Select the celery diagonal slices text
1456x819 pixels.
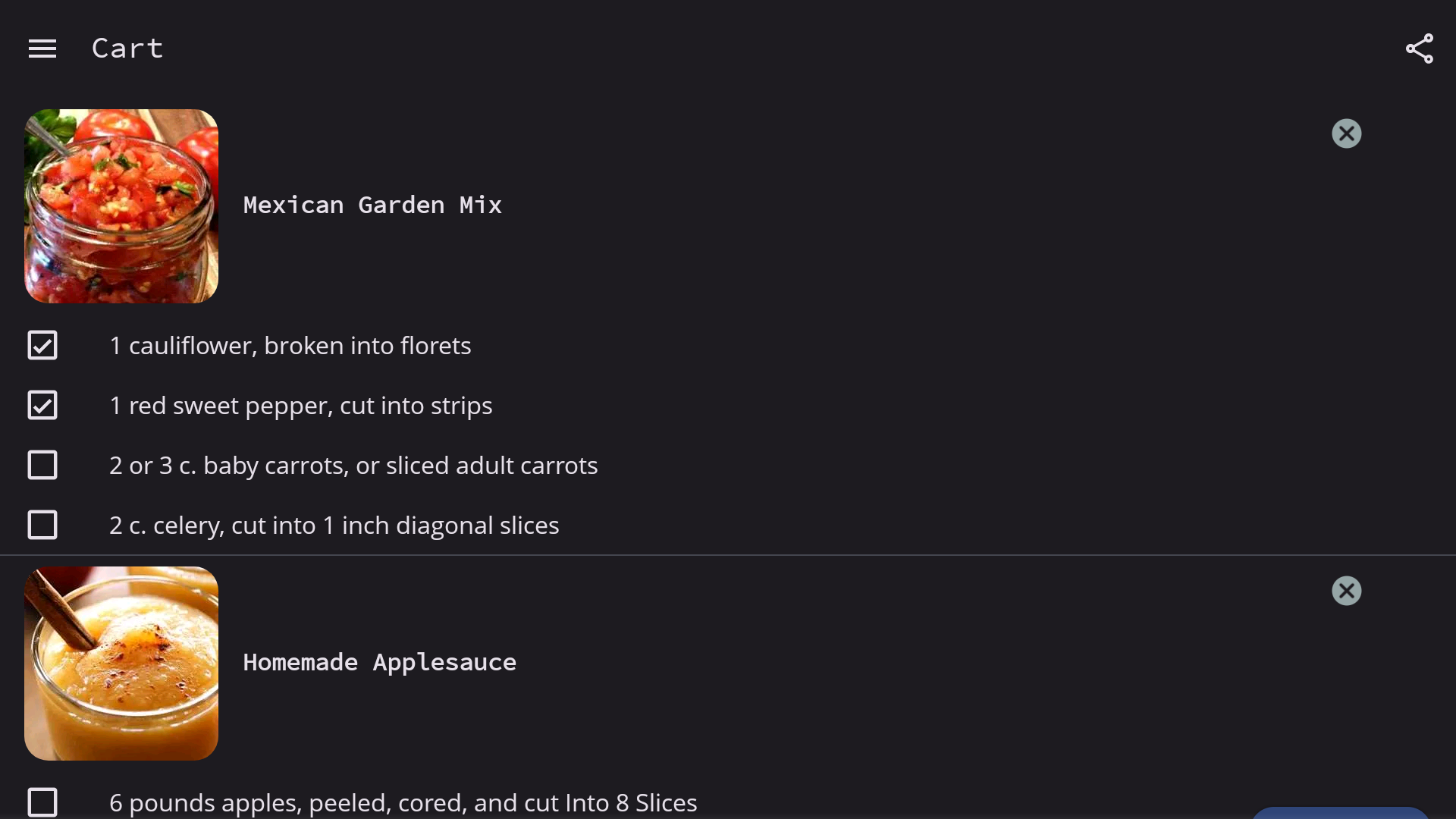(x=334, y=526)
